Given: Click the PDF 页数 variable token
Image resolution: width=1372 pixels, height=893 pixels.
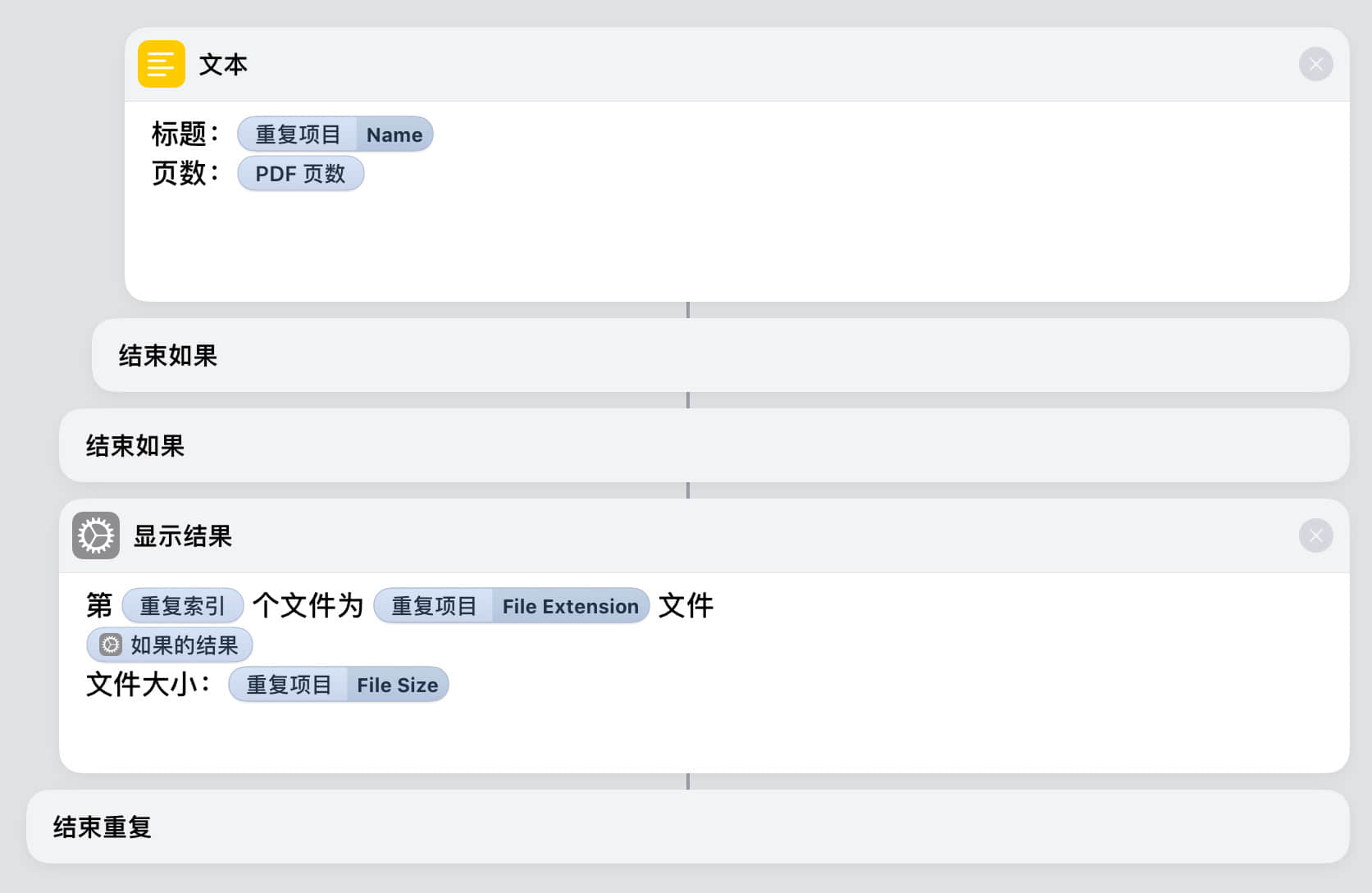Looking at the screenshot, I should pyautogui.click(x=300, y=174).
